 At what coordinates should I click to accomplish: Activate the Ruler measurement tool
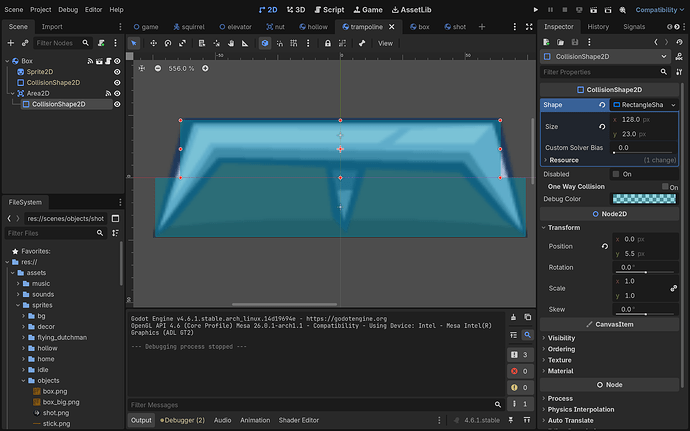[246, 43]
